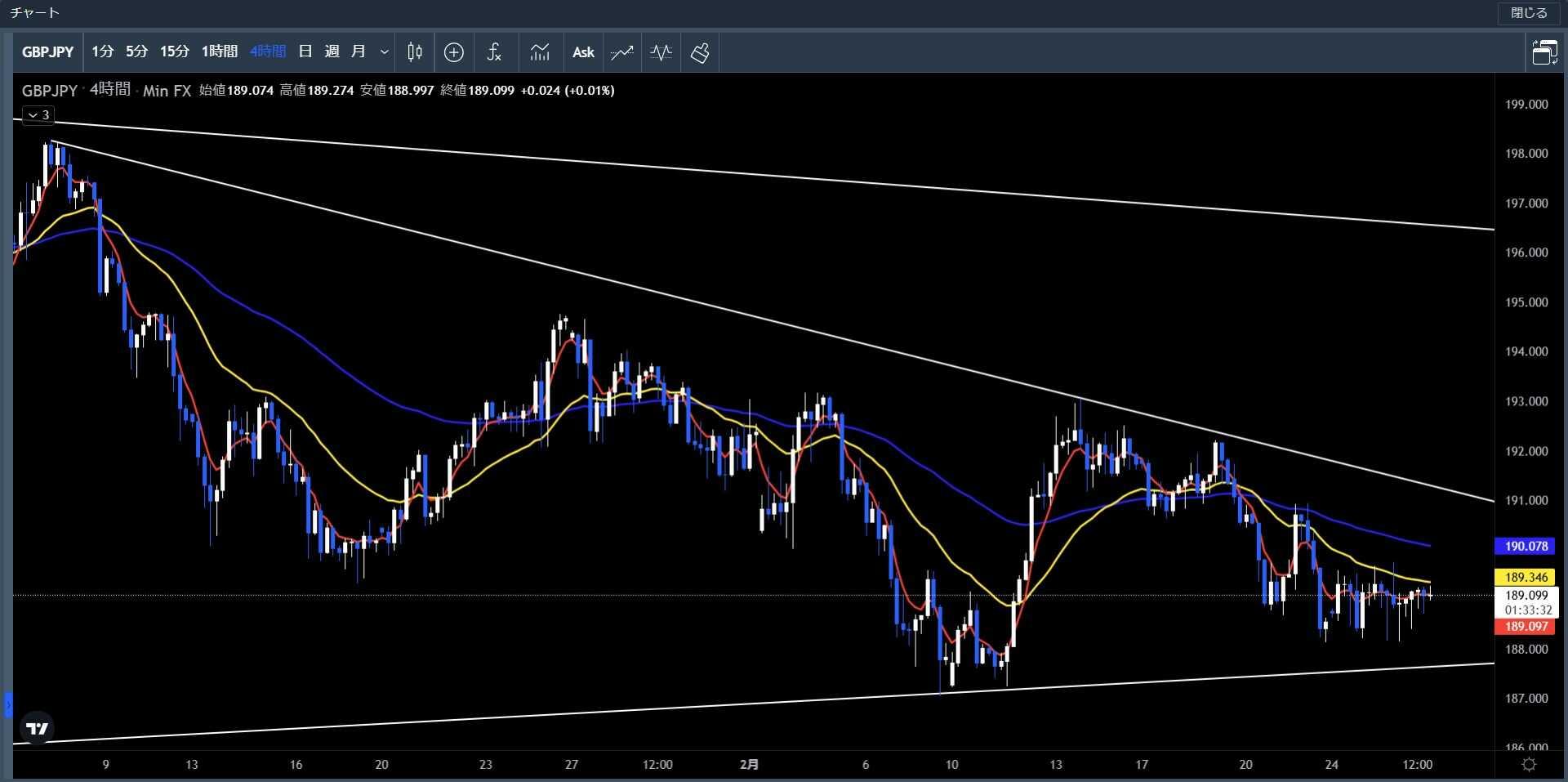
Task: Click the 高値189.274 value in legend
Action: [x=317, y=90]
